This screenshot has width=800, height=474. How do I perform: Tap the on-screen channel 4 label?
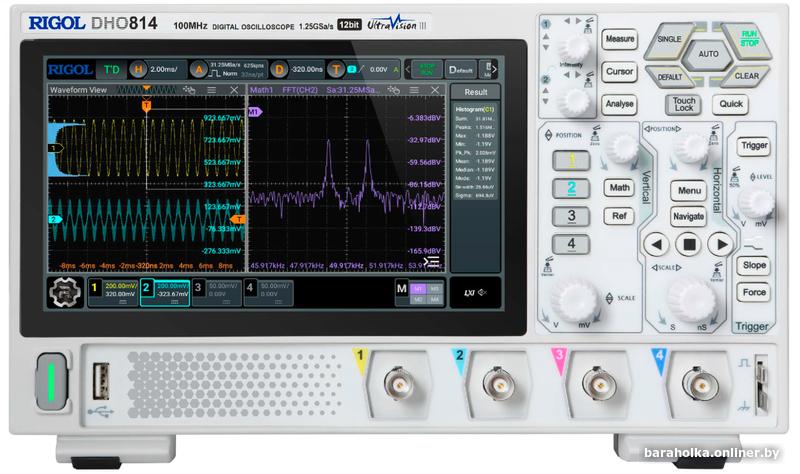249,288
